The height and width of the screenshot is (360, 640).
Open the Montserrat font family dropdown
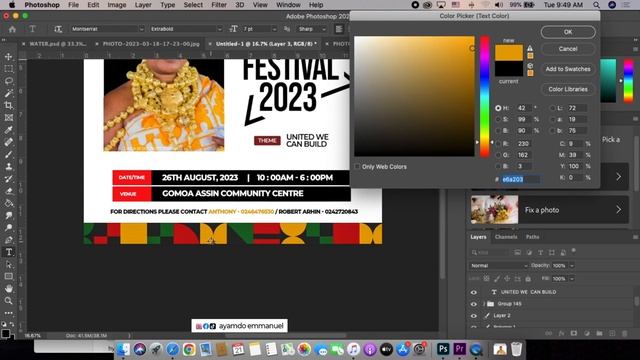pyautogui.click(x=141, y=29)
